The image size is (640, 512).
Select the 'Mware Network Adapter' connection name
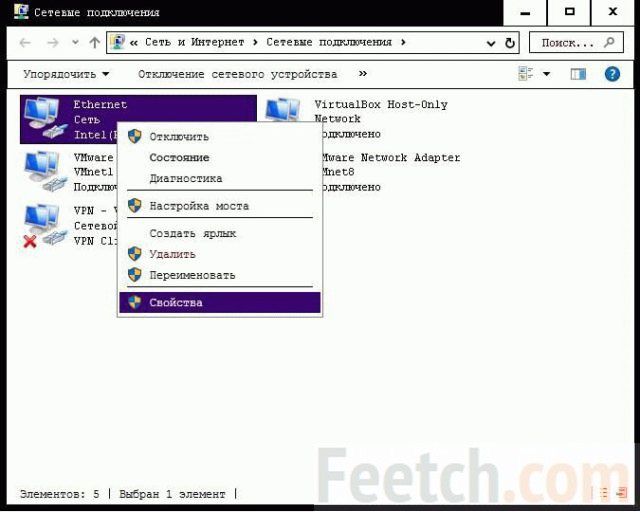391,158
